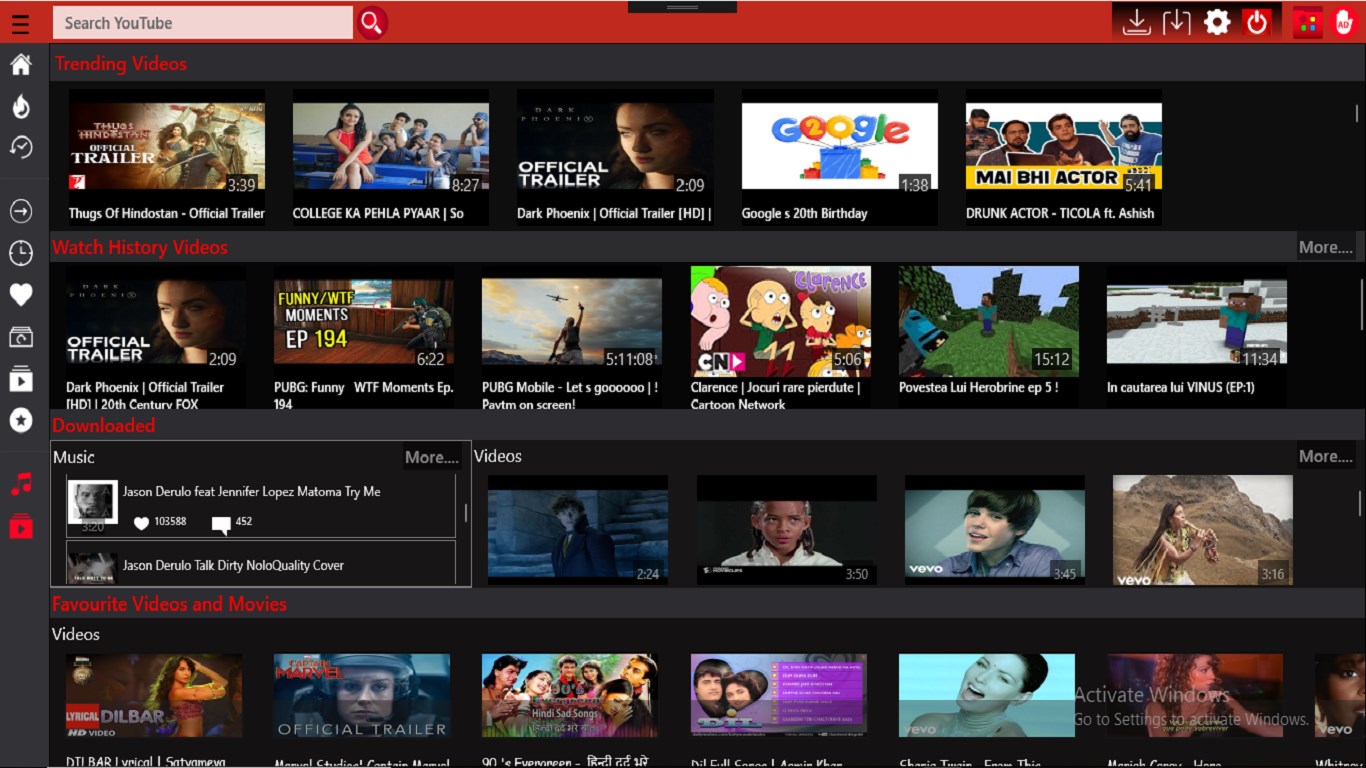Click the red power button icon
Screen dimensions: 1366x768
pyautogui.click(x=1257, y=22)
